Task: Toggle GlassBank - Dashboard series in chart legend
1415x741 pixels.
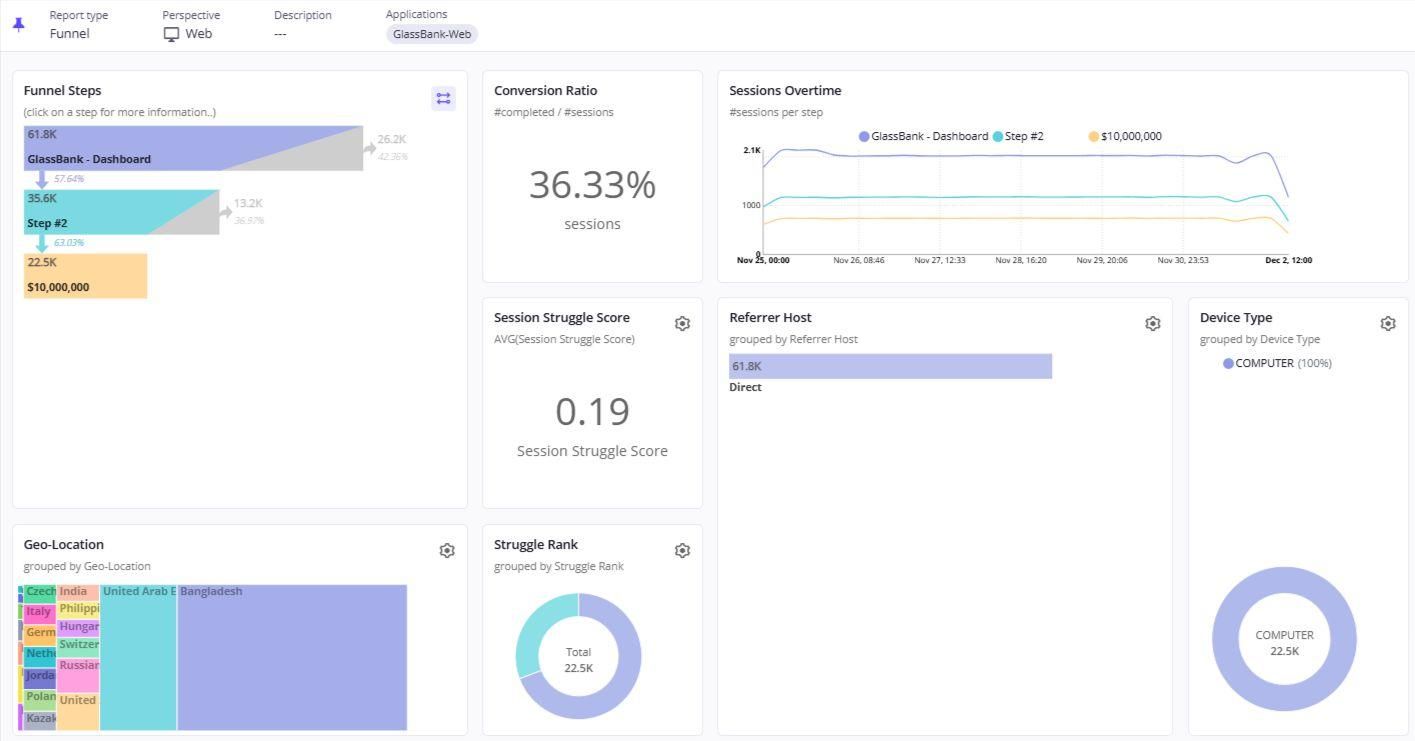Action: coord(923,136)
